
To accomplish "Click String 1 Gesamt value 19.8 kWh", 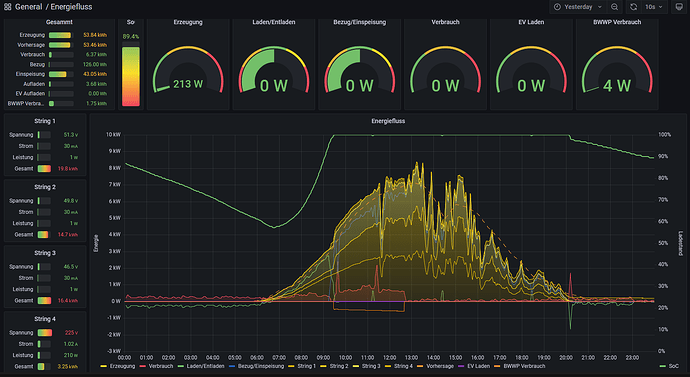I will pos(68,168).
